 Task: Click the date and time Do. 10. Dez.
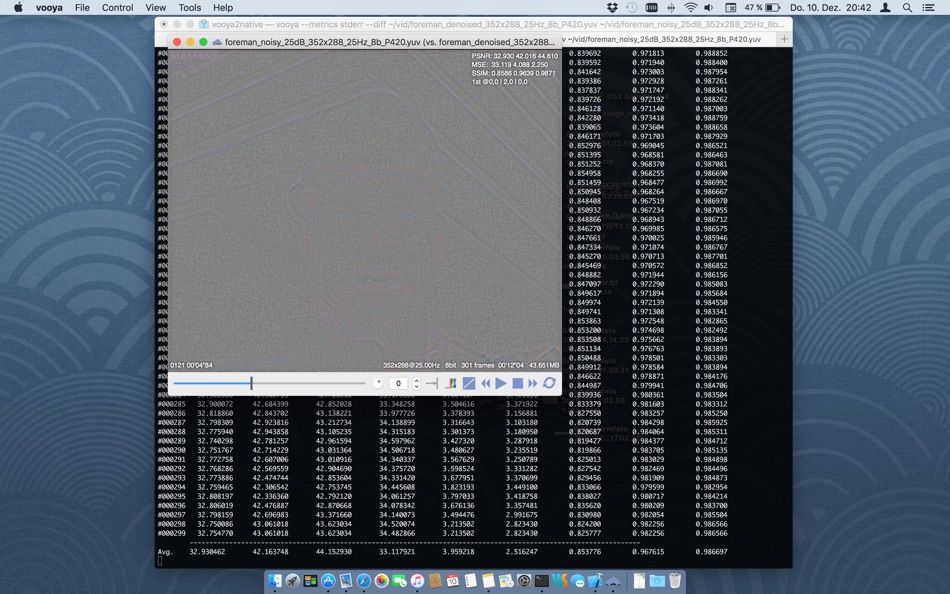tap(831, 7)
